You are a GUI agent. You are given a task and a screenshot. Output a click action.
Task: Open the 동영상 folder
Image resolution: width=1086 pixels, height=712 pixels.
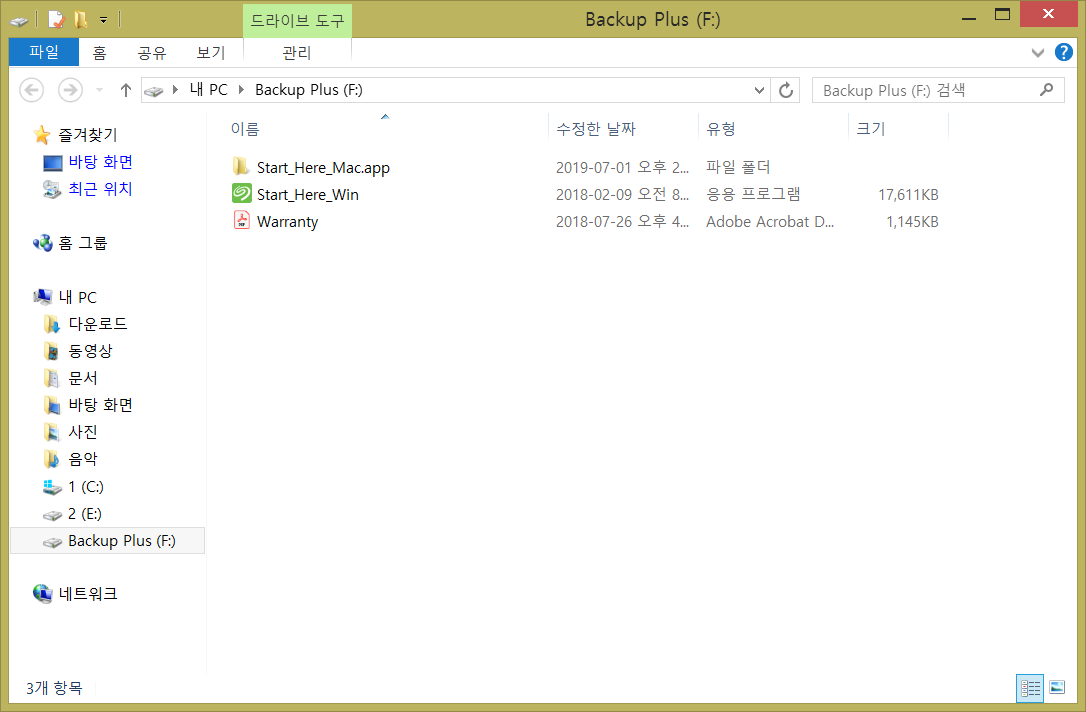click(90, 350)
